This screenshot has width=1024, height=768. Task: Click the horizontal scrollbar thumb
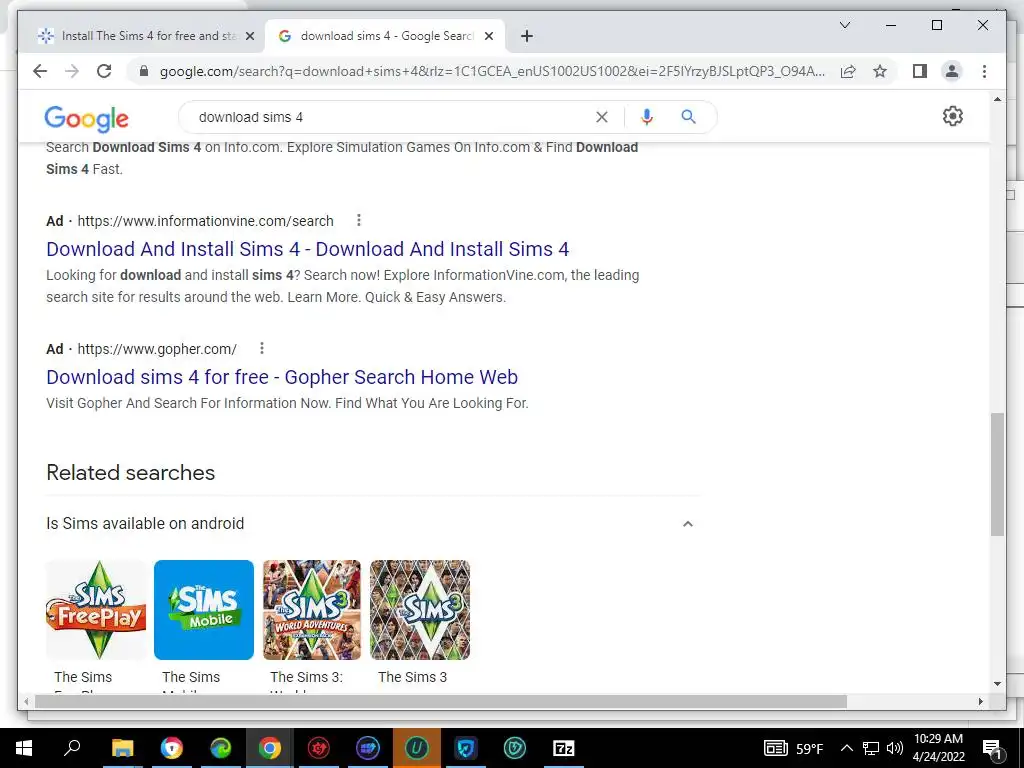pyautogui.click(x=441, y=701)
